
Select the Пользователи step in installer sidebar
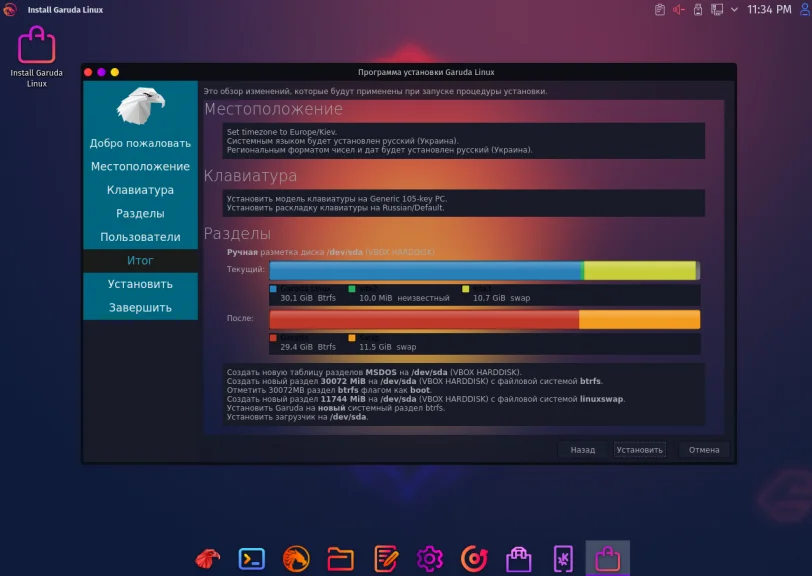[x=140, y=236]
